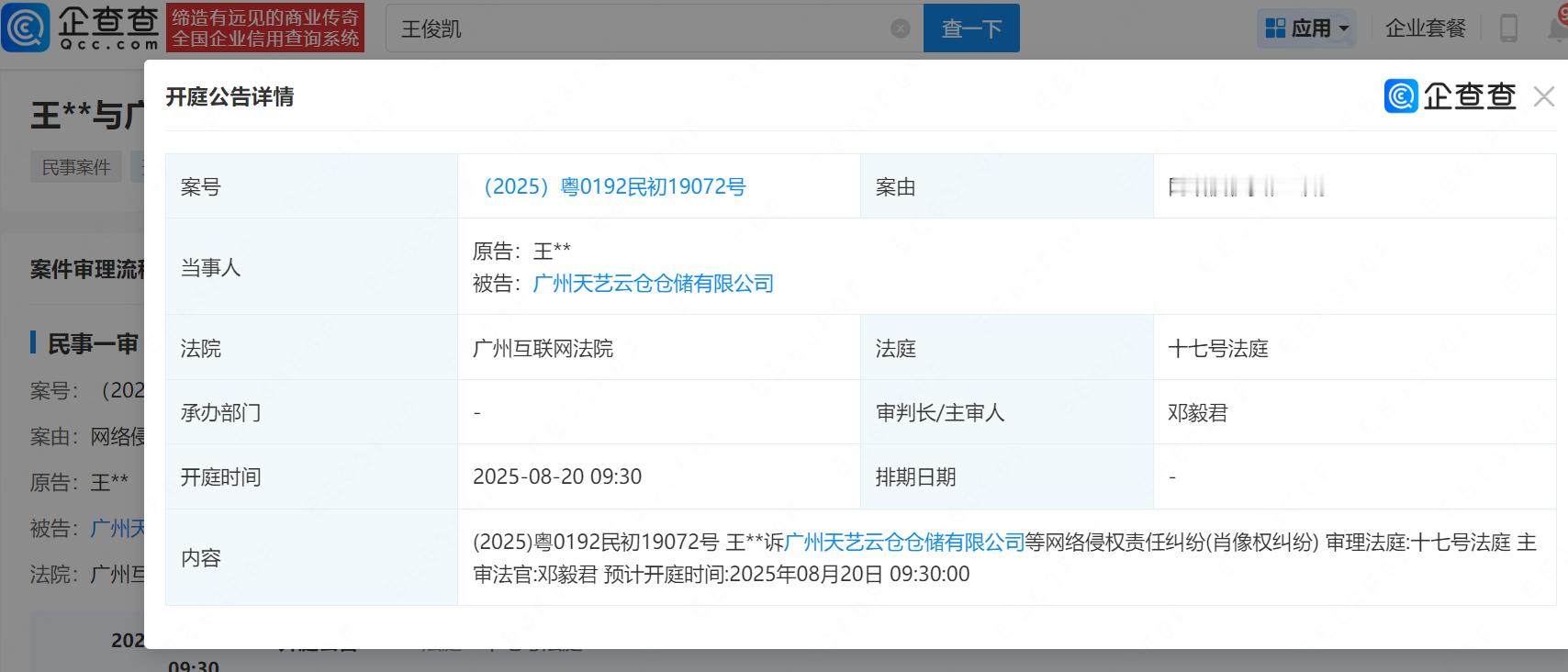Screen dimensions: 1568x672
Task: Open case number (2025)粤0192民初19072号 link
Action: tap(610, 186)
